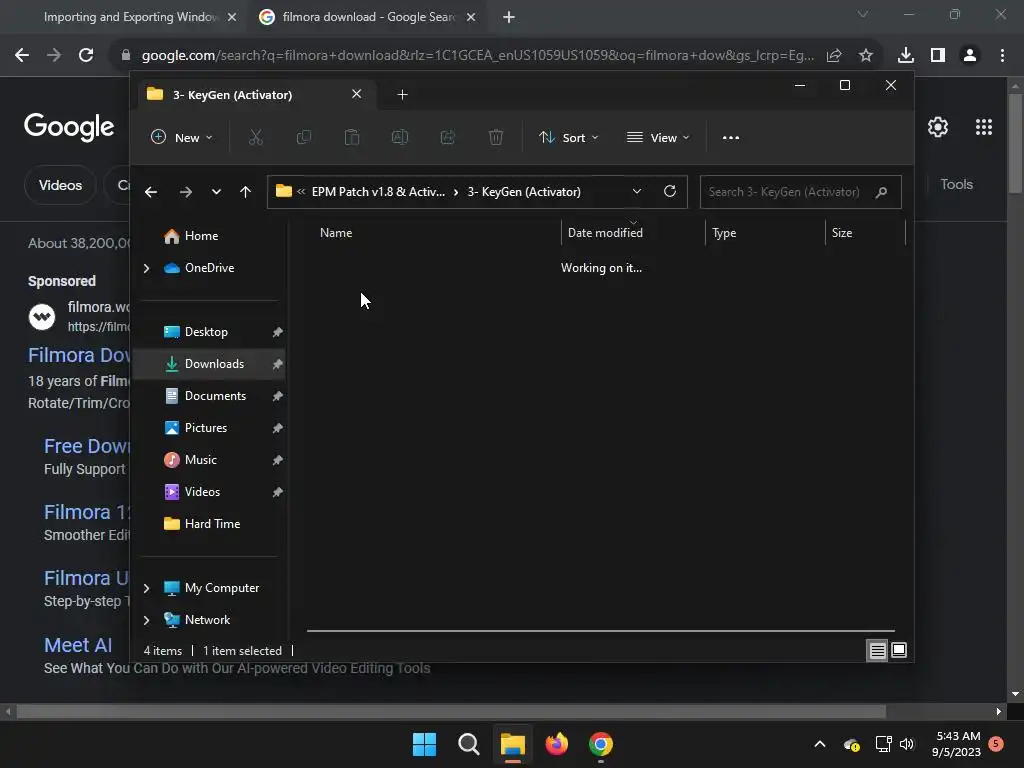Toggle Chrome side panel icon

pyautogui.click(x=938, y=56)
